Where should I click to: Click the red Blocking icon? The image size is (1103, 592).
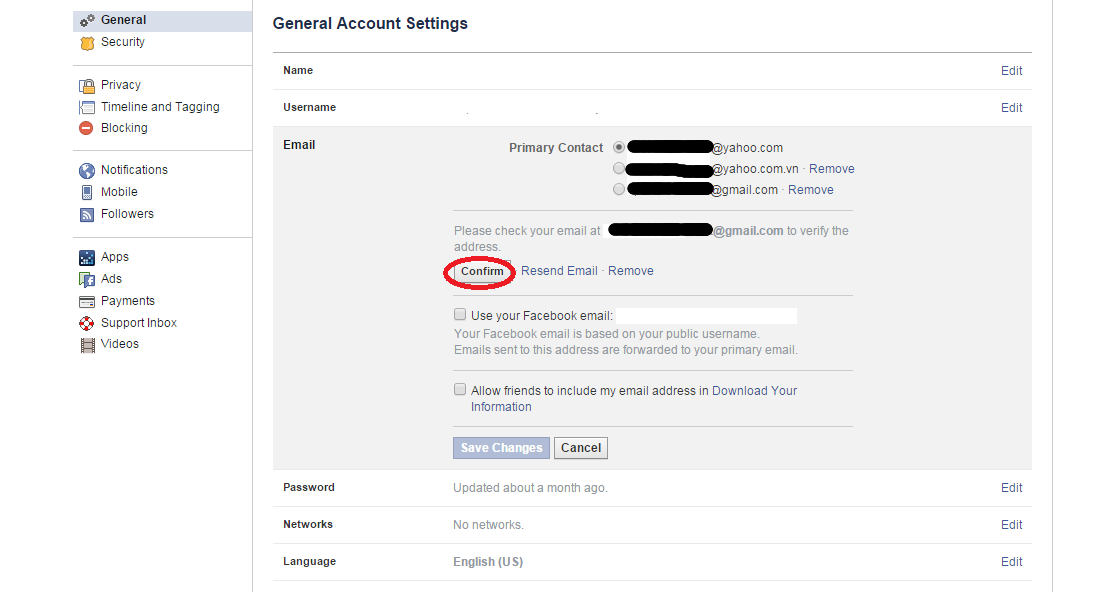[87, 128]
